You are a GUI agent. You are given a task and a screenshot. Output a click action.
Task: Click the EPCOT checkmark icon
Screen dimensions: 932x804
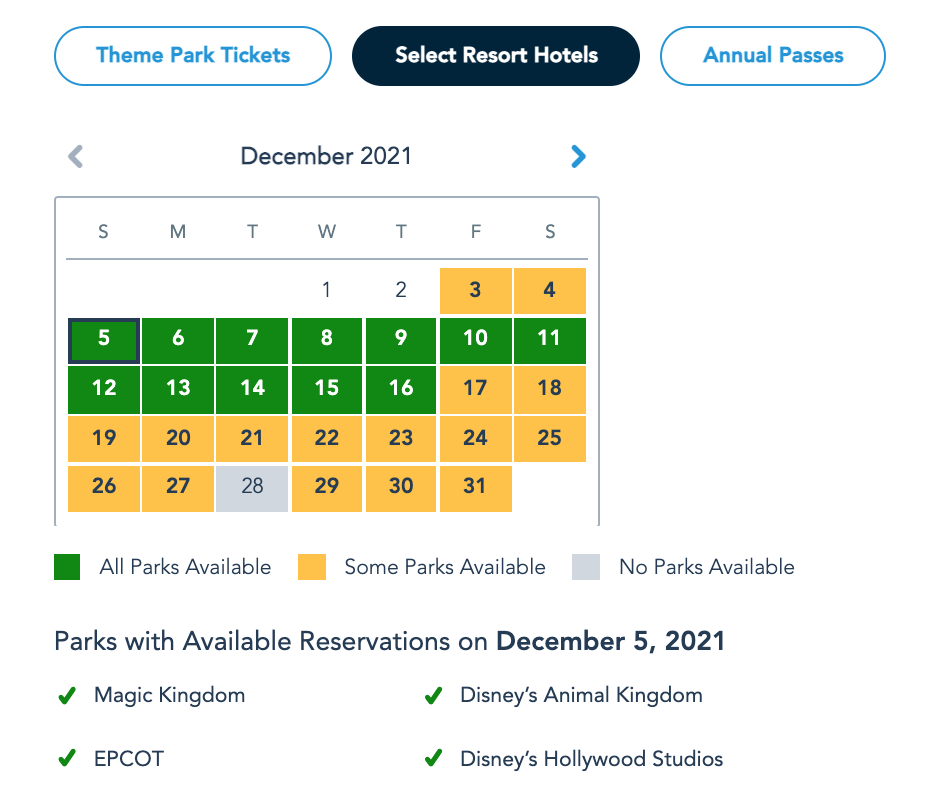pyautogui.click(x=67, y=759)
